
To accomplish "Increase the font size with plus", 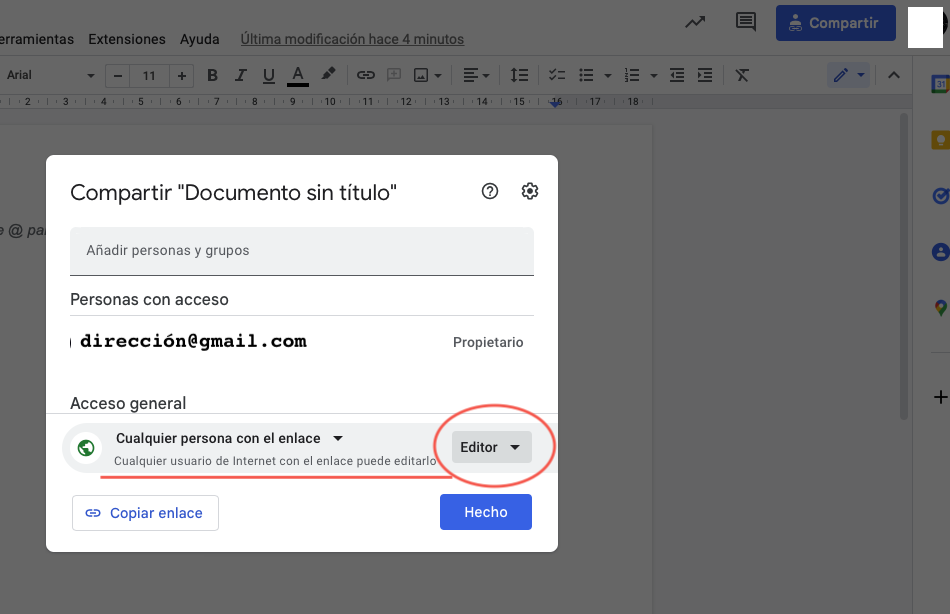I will pyautogui.click(x=182, y=76).
